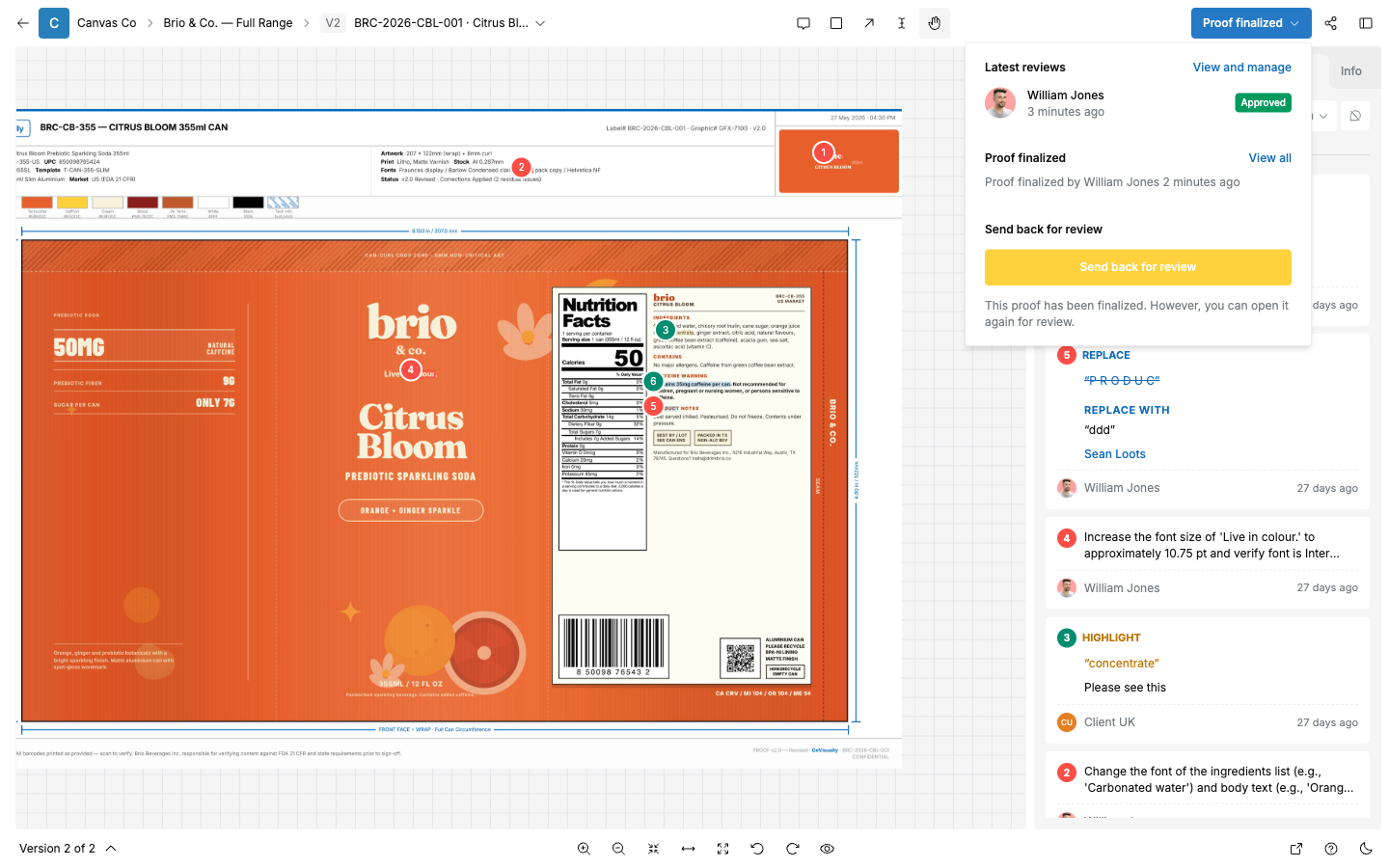Screen dimensions: 1389x868
Task: Toggle the sidebar panel icon
Action: [x=1366, y=23]
